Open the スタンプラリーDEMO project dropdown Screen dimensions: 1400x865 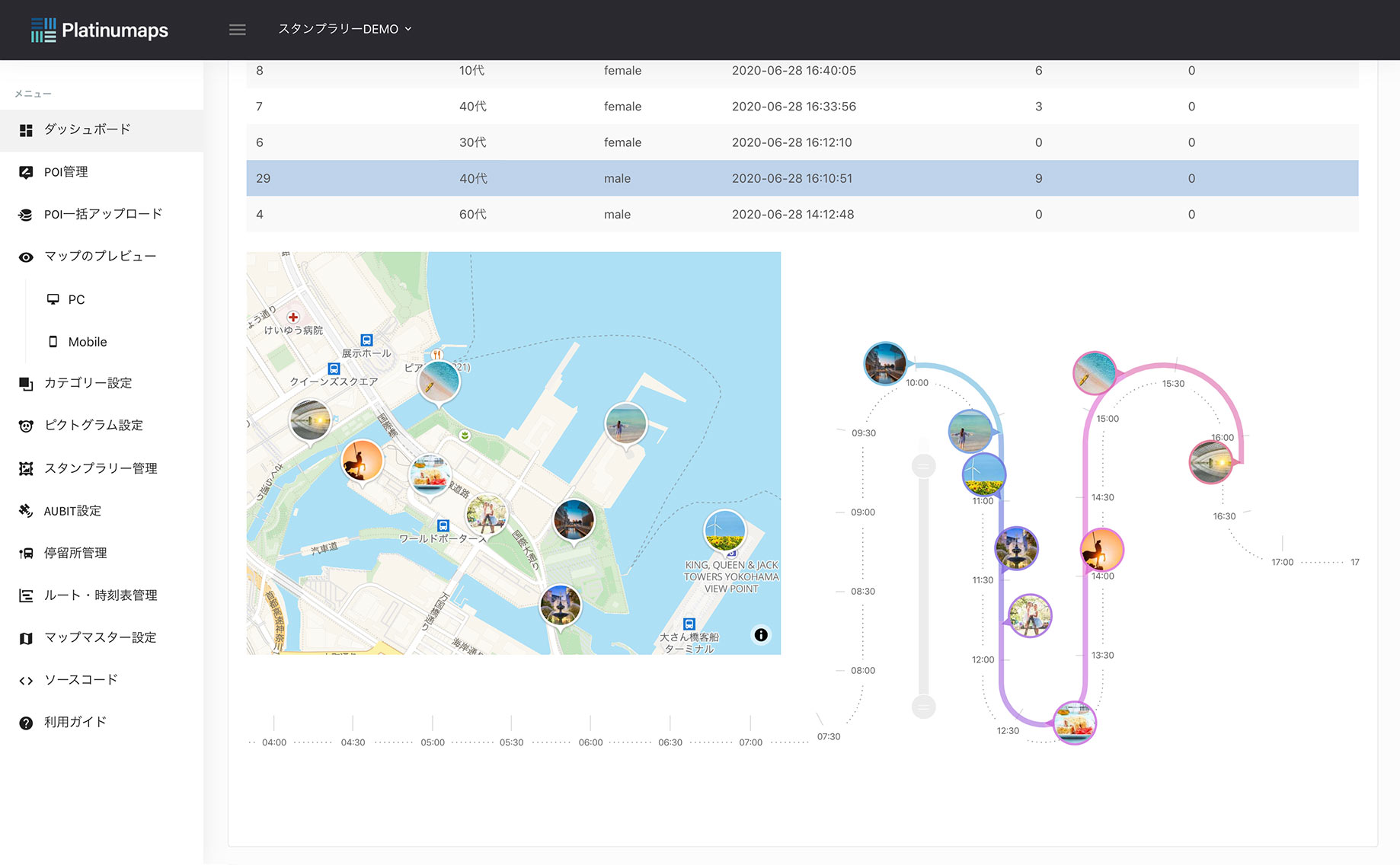click(x=344, y=29)
